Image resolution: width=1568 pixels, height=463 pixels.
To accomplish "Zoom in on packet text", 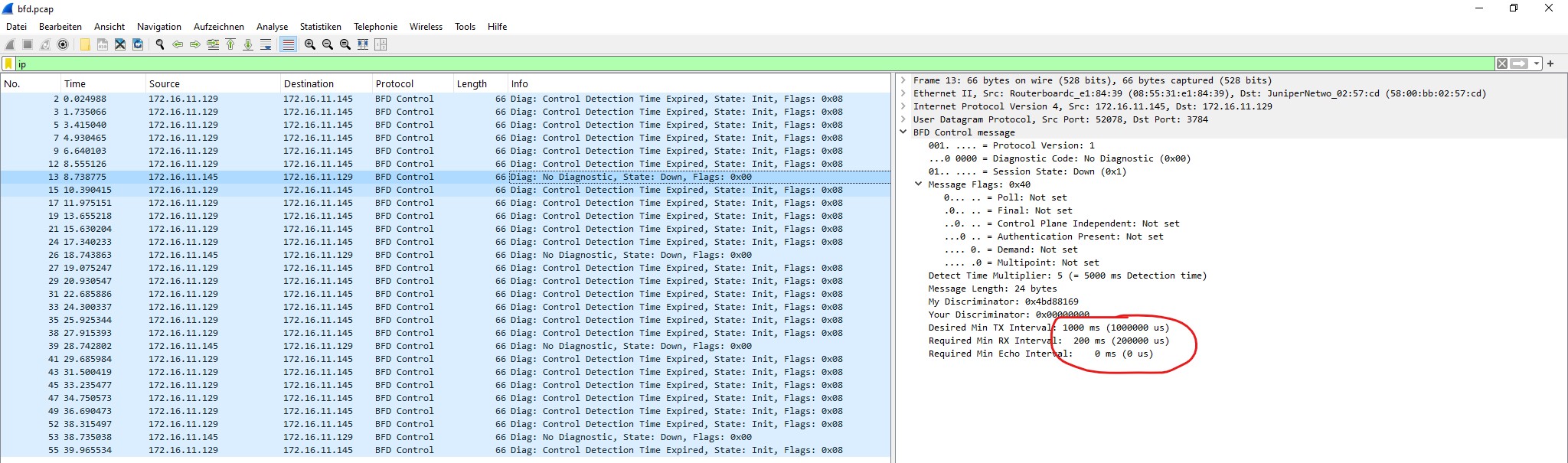I will pos(310,44).
